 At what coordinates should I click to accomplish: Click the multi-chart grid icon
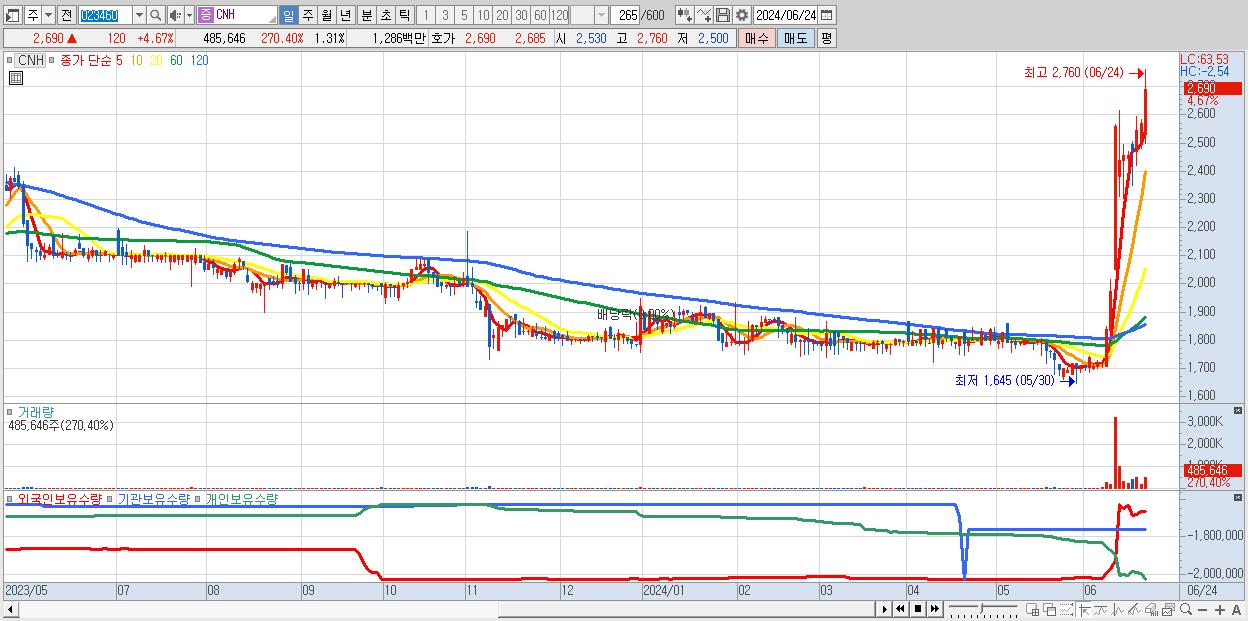pyautogui.click(x=1033, y=609)
